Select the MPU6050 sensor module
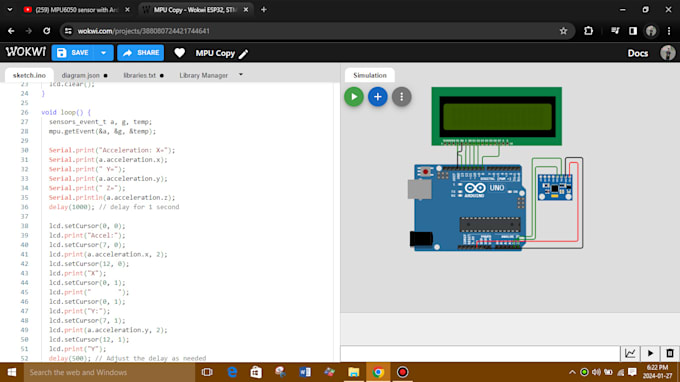 [555, 187]
